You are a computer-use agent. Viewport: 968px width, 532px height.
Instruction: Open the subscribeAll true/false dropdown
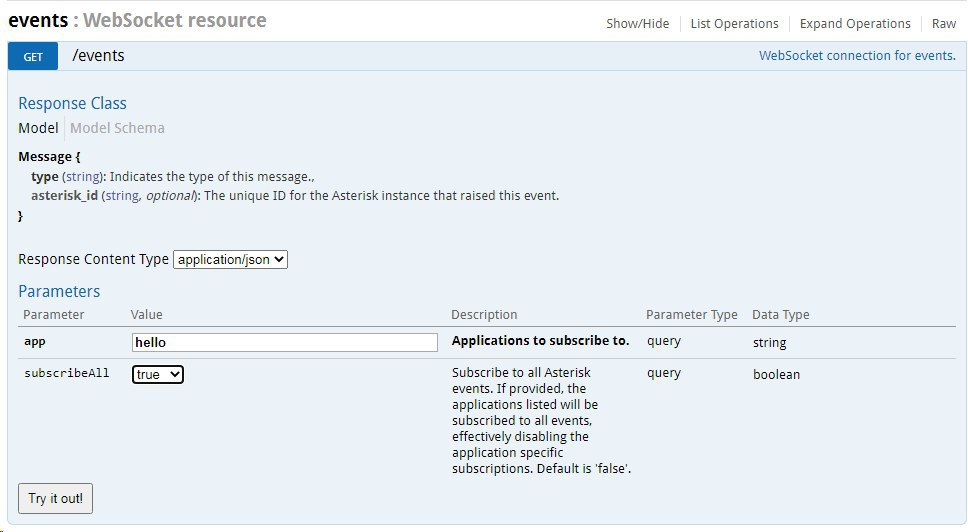pyautogui.click(x=158, y=374)
